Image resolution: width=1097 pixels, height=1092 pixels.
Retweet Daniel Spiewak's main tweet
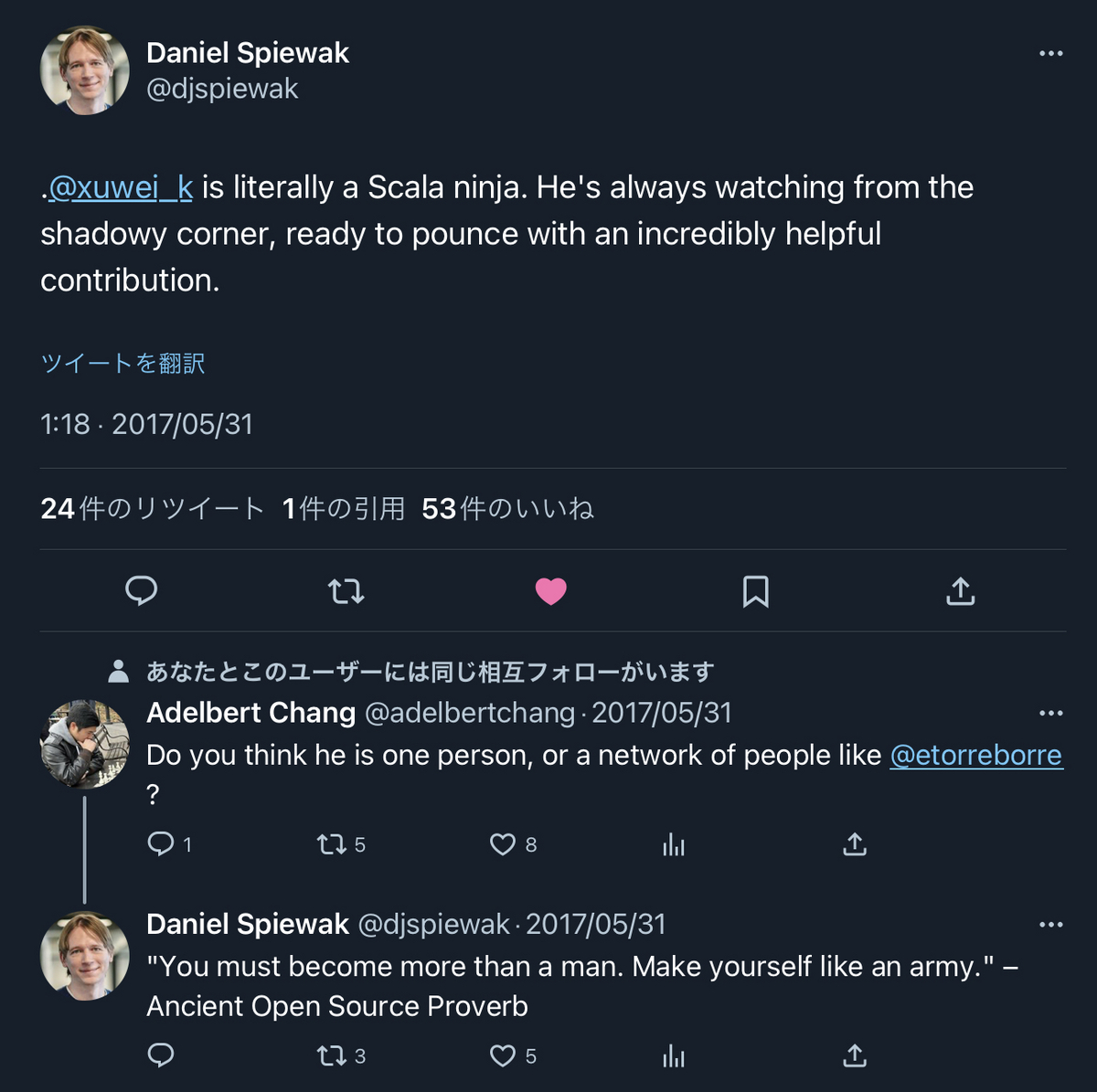[346, 591]
